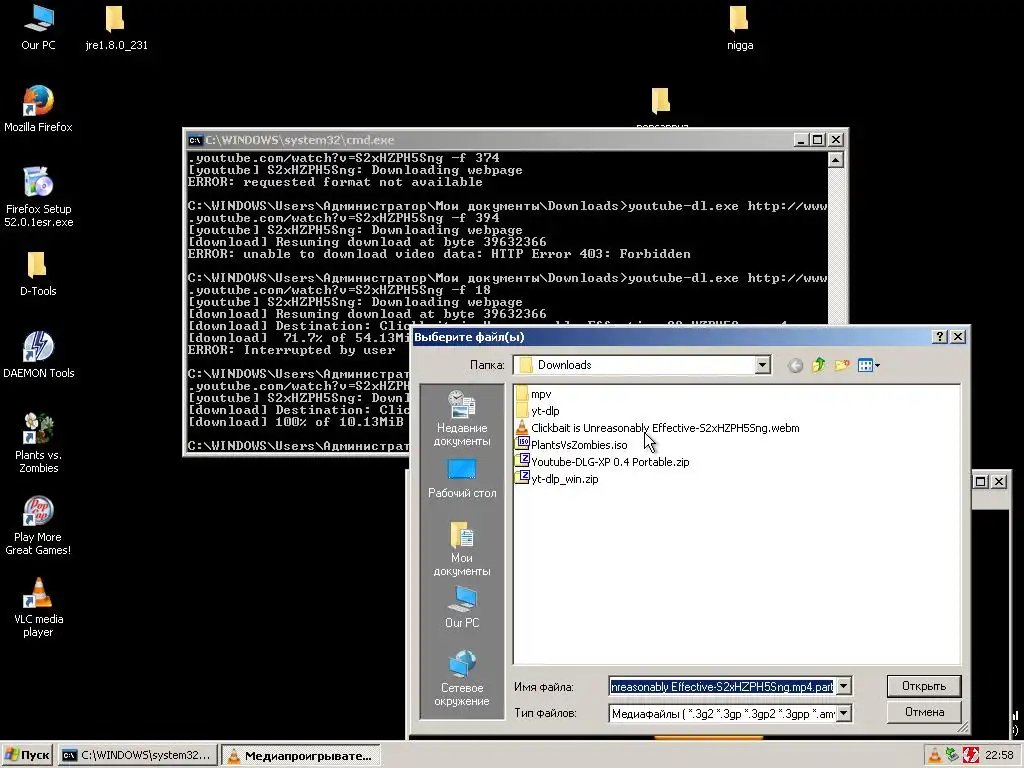Select the yt-dlp_win.zip file
Image resolution: width=1024 pixels, height=768 pixels.
(x=557, y=479)
